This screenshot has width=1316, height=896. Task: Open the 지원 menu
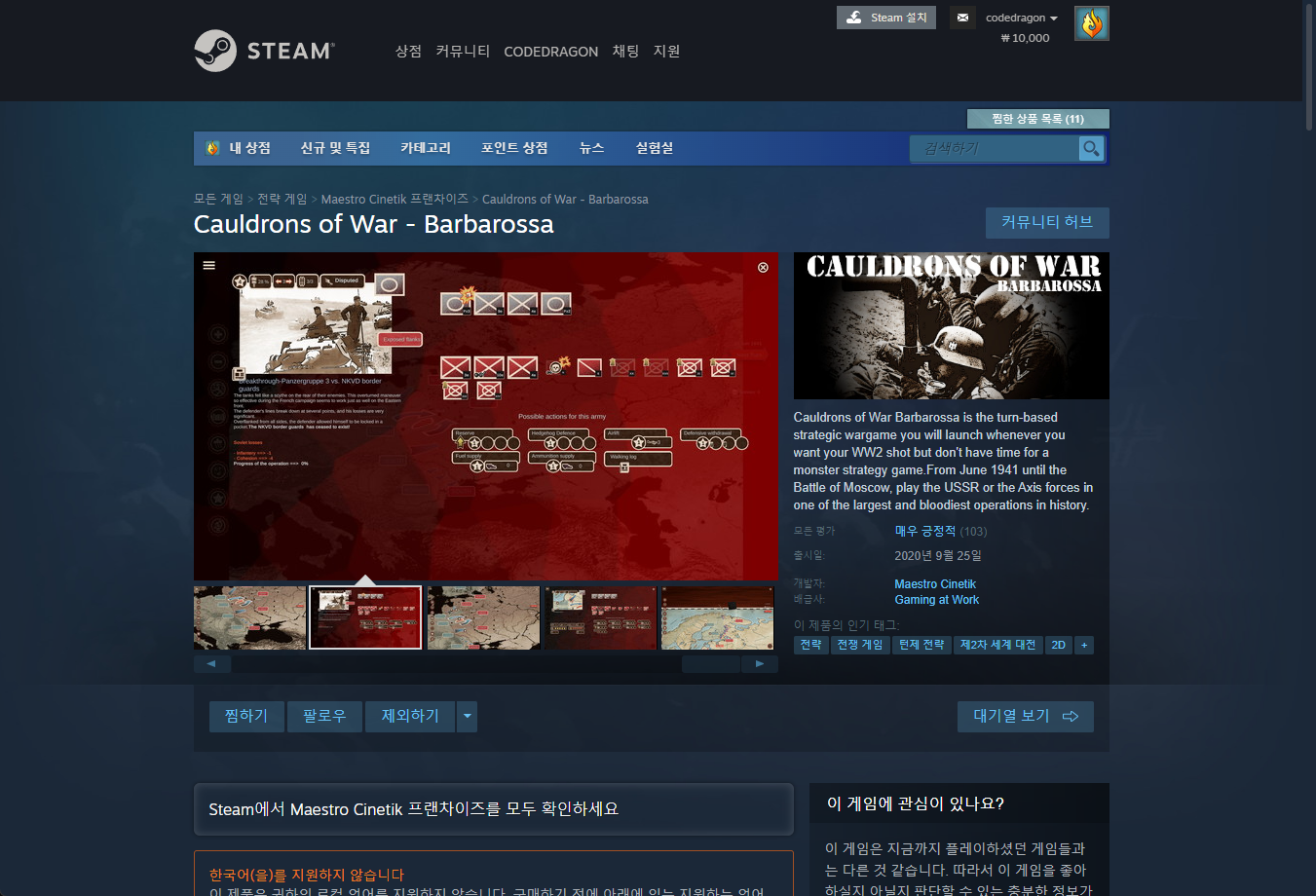pyautogui.click(x=666, y=51)
